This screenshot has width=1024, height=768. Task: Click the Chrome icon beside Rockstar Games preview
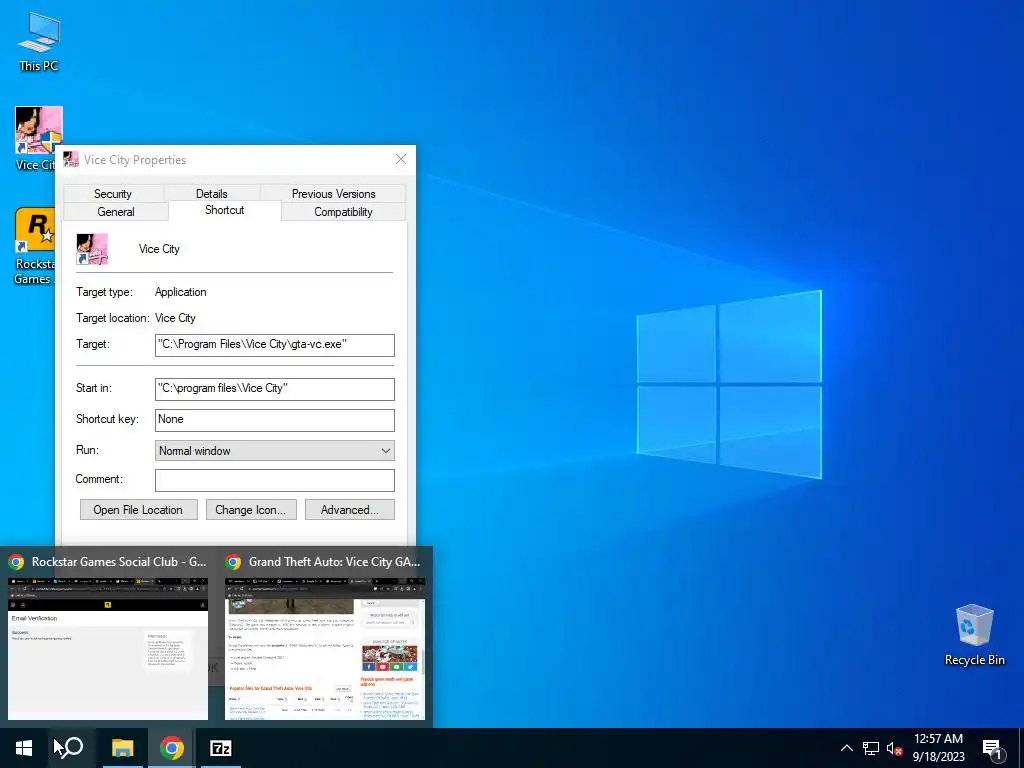(x=16, y=562)
